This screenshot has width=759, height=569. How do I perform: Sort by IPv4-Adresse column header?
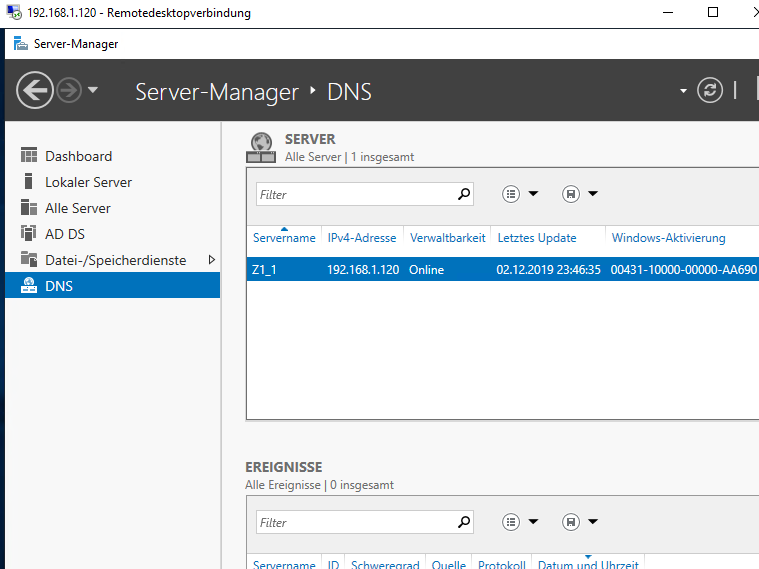[362, 238]
